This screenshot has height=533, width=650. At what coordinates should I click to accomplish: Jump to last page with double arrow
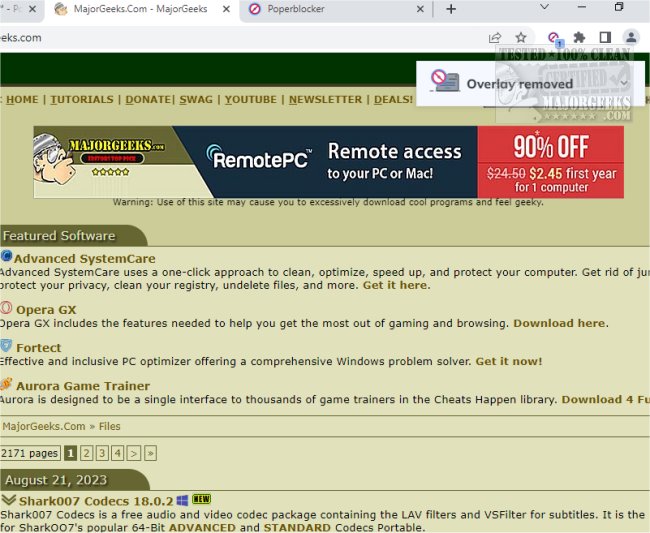[151, 453]
